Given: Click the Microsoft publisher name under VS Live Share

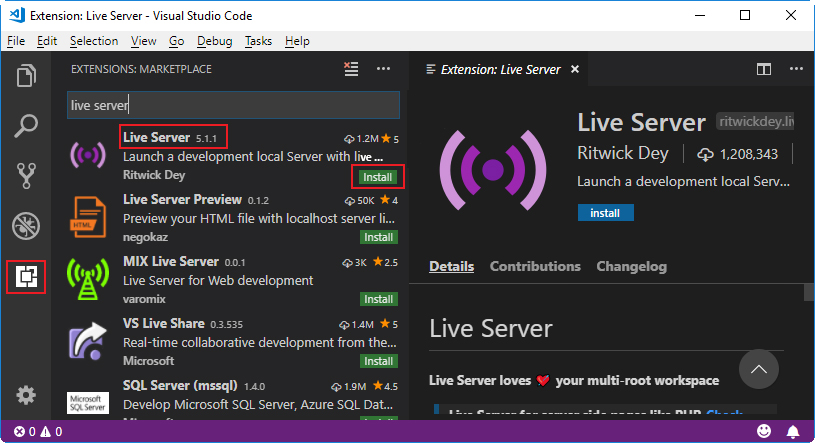Looking at the screenshot, I should 148,361.
